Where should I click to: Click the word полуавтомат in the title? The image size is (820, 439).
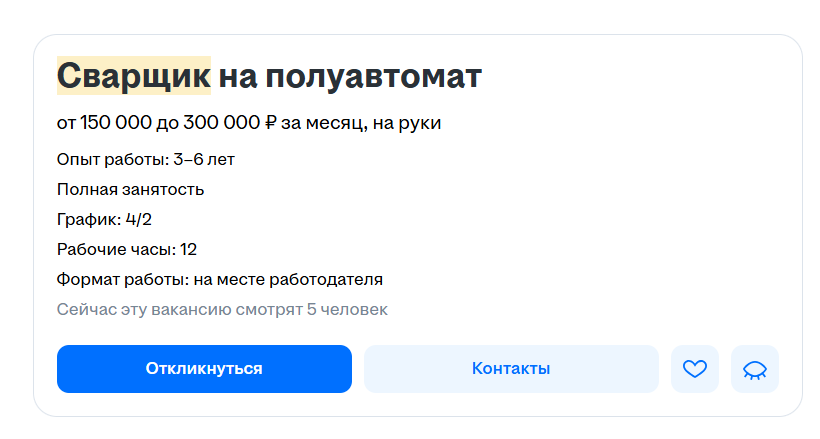tap(373, 77)
